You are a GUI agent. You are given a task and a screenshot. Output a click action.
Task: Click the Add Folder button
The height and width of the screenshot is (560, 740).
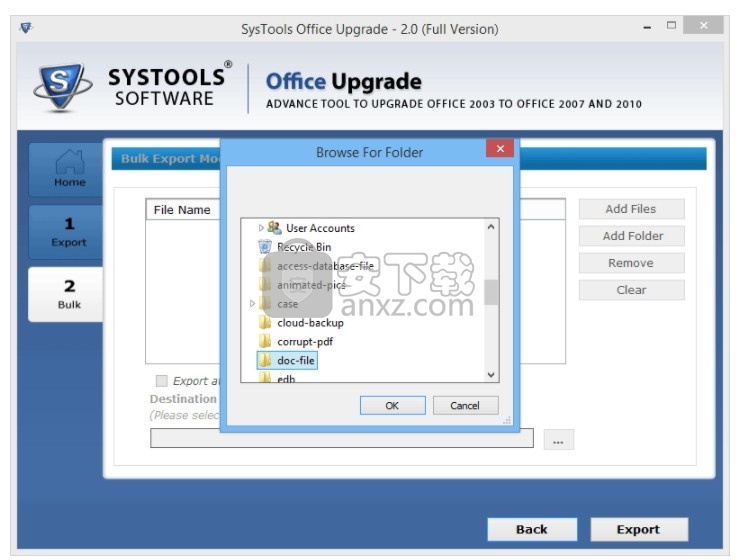(631, 236)
